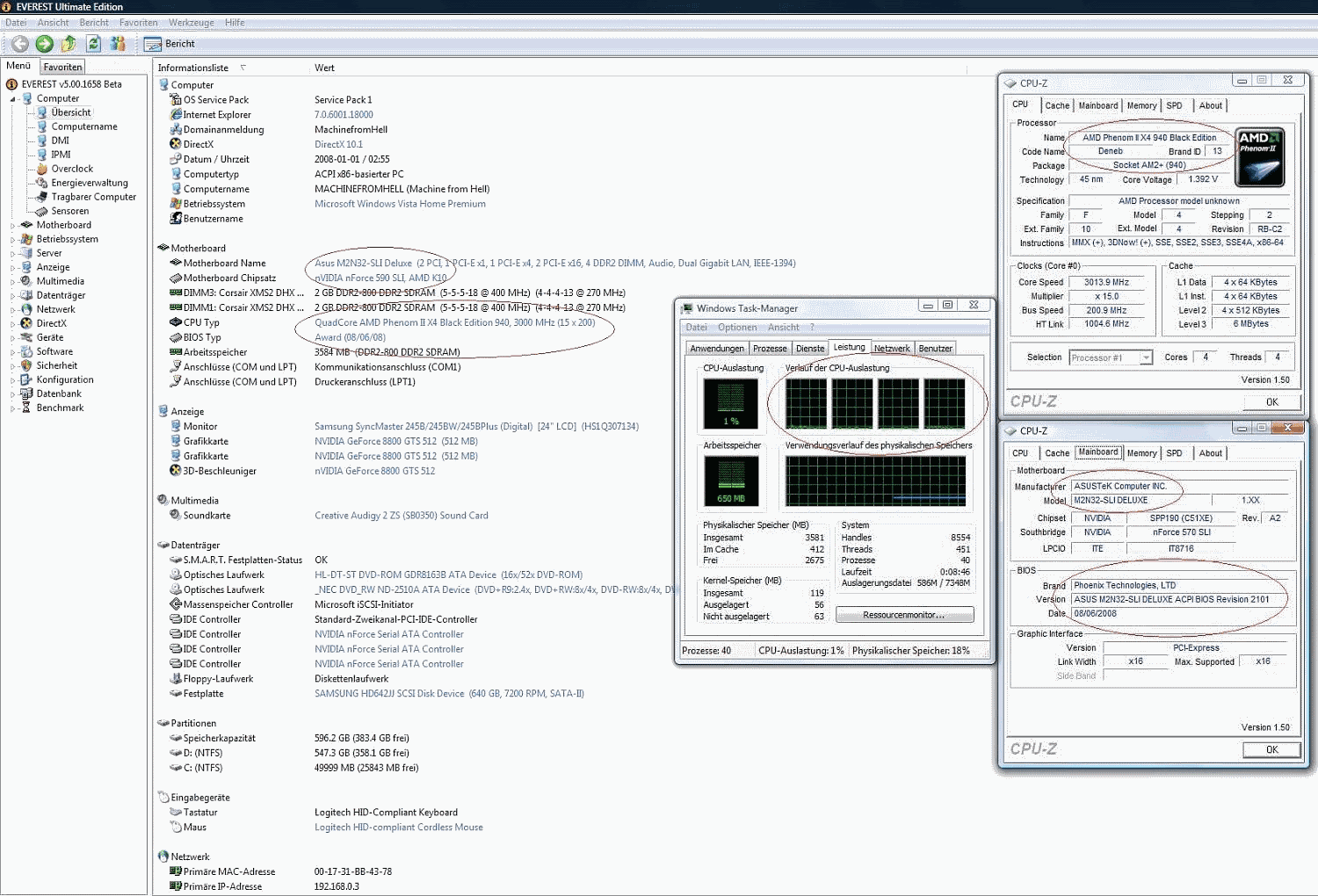Click the two-people users toolbar icon
This screenshot has height=896, width=1318.
[x=118, y=44]
